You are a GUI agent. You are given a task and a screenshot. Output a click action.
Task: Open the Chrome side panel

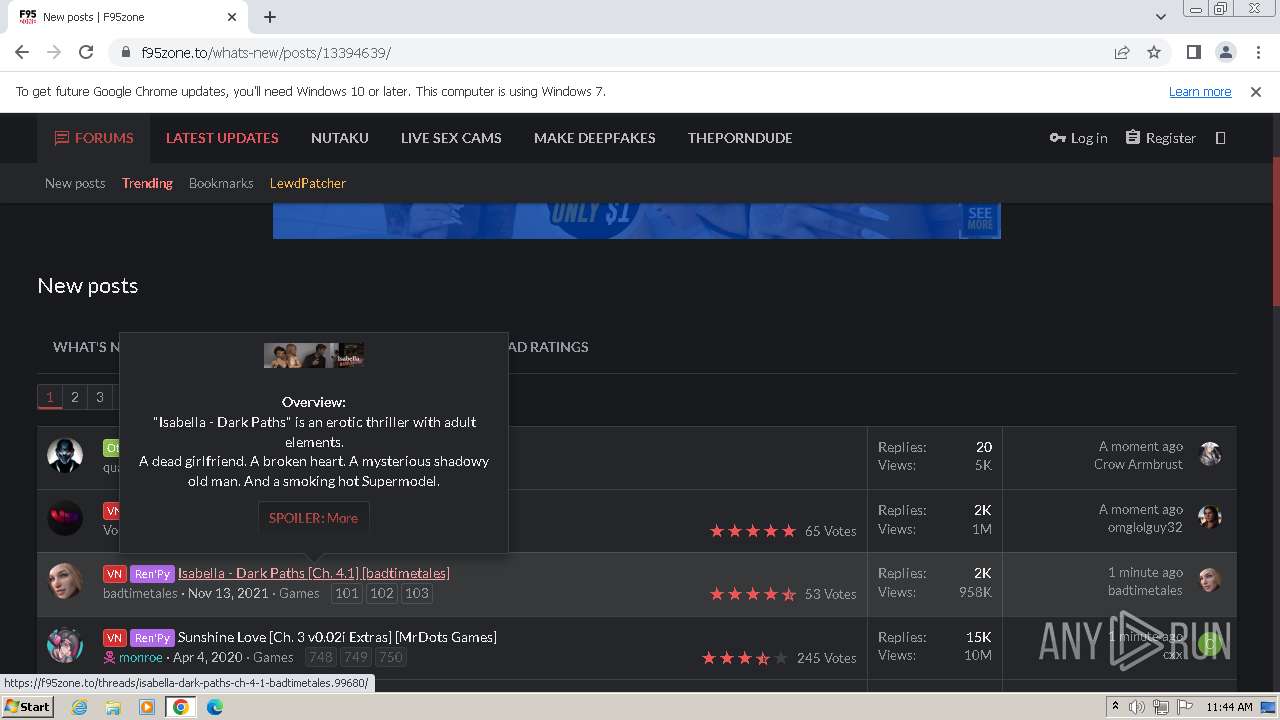(x=1193, y=52)
